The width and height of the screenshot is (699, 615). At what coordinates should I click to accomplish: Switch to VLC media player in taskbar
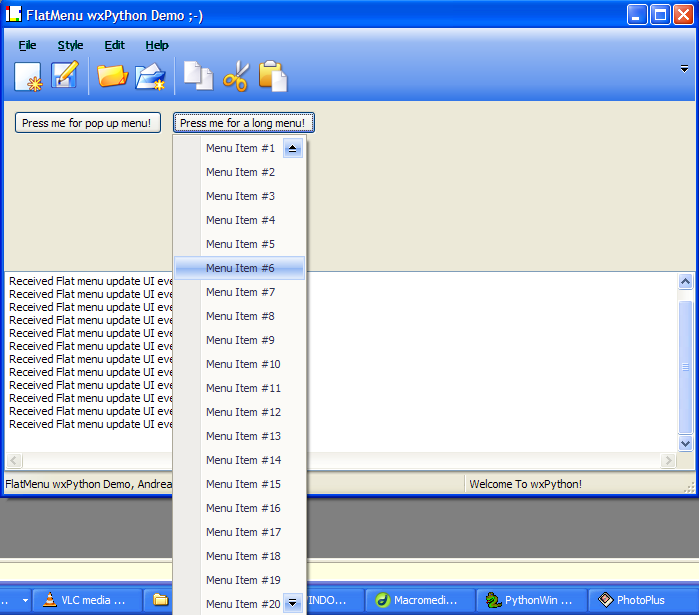pyautogui.click(x=84, y=600)
